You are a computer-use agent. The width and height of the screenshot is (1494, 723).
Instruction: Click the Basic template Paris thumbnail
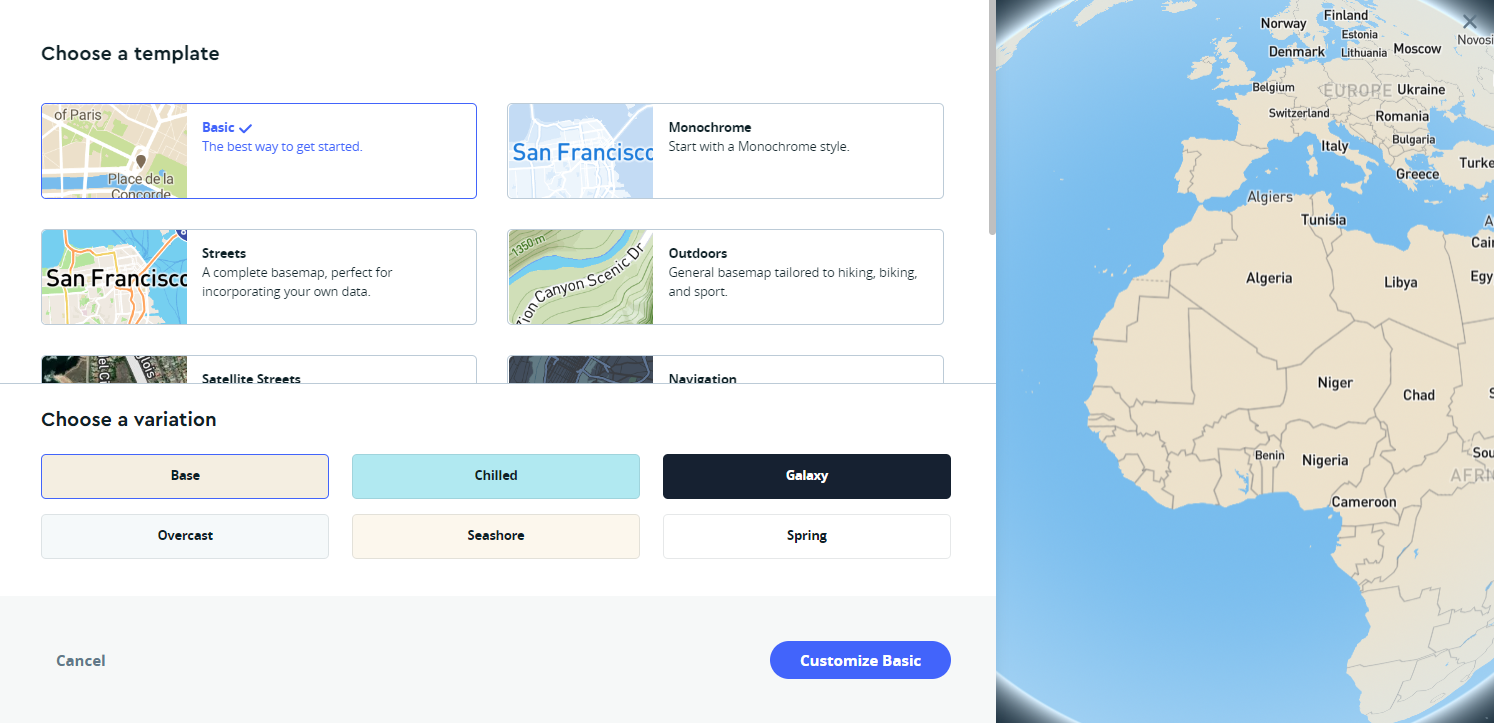point(114,151)
